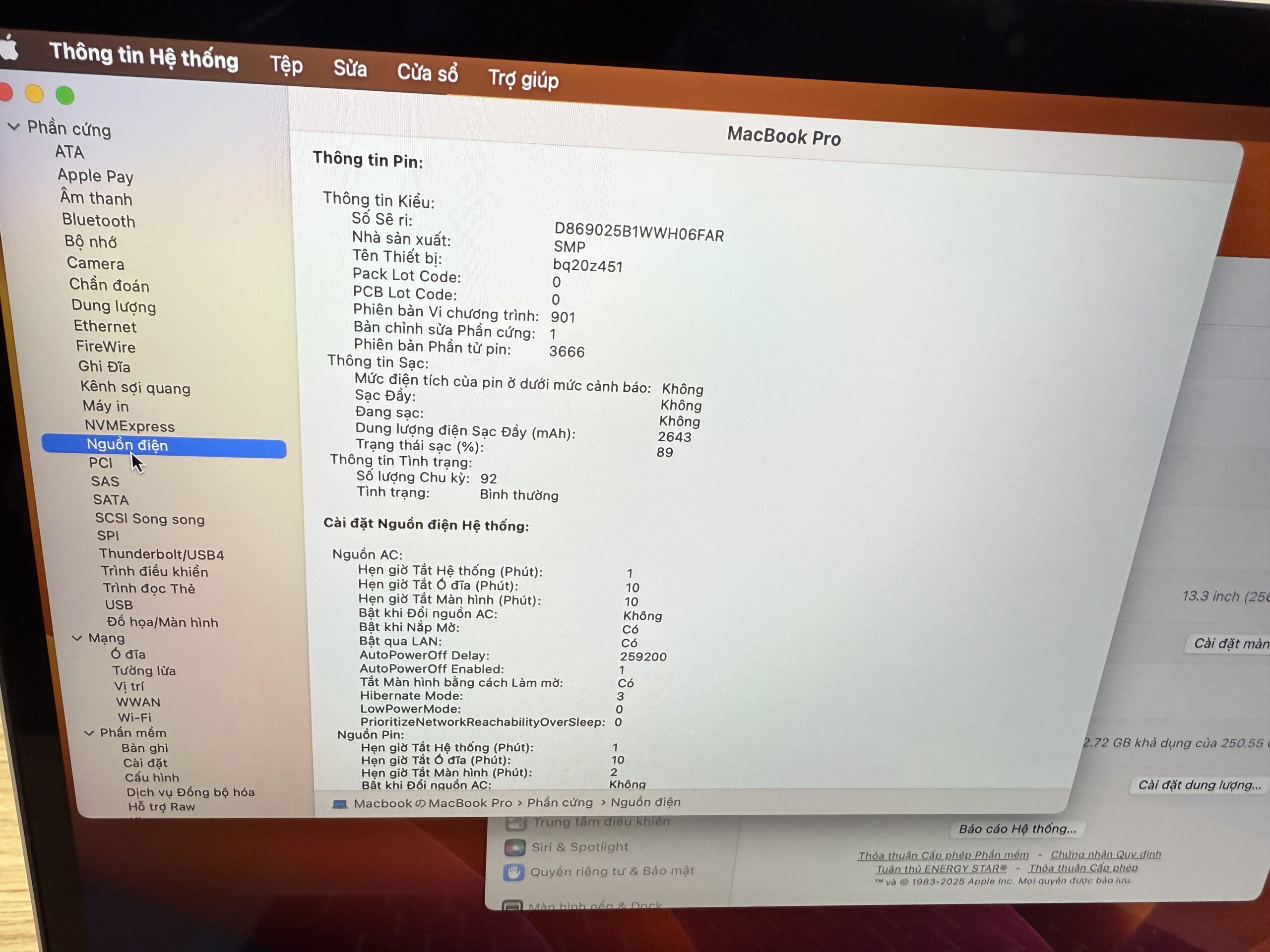Click the device name bq20z451
The height and width of the screenshot is (952, 1270).
587,265
